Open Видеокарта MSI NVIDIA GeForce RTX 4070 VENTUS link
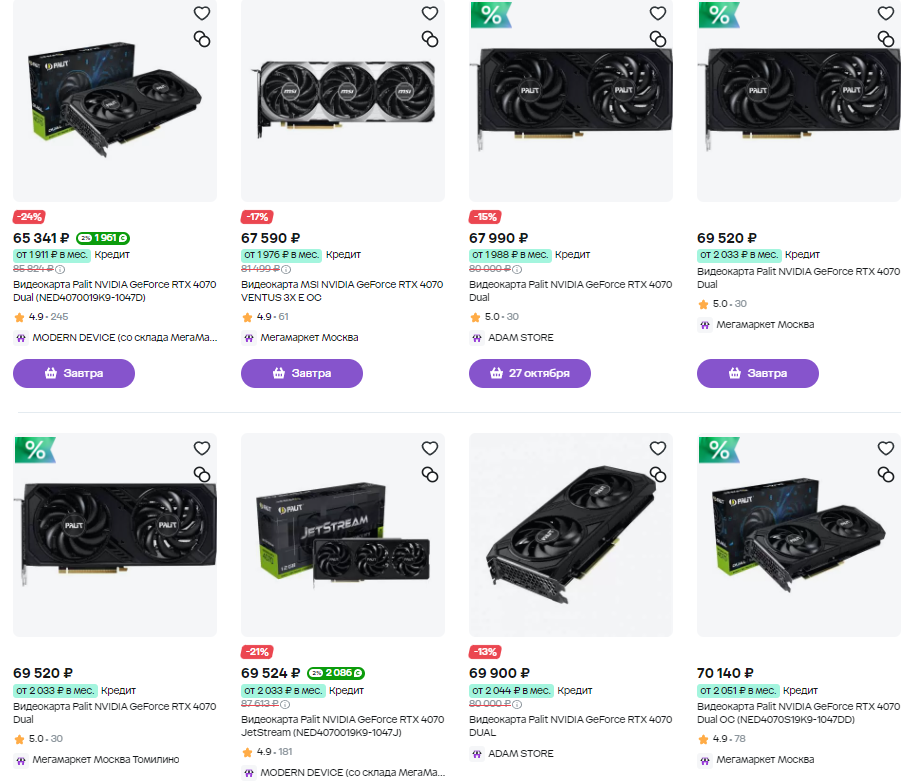Image resolution: width=920 pixels, height=781 pixels. click(x=342, y=291)
